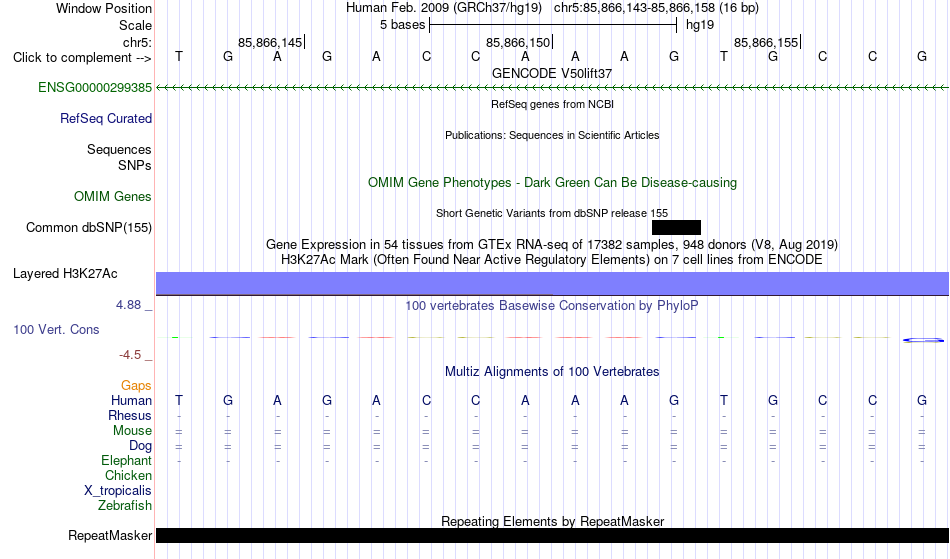Click the GTEx Gene Expression track title
The width and height of the screenshot is (950, 559).
pyautogui.click(x=552, y=245)
